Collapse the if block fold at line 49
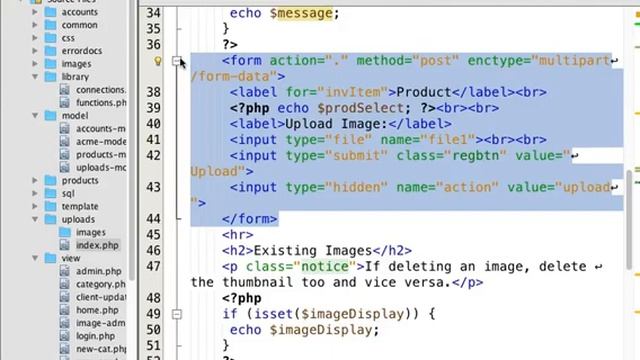Screen dimensions: 640x360 pos(177,314)
